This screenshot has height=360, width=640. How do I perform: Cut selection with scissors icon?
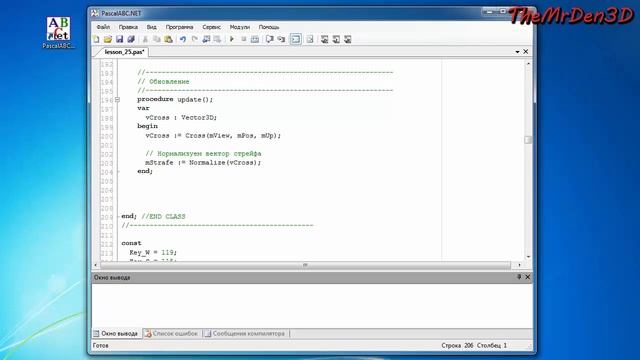tap(145, 39)
